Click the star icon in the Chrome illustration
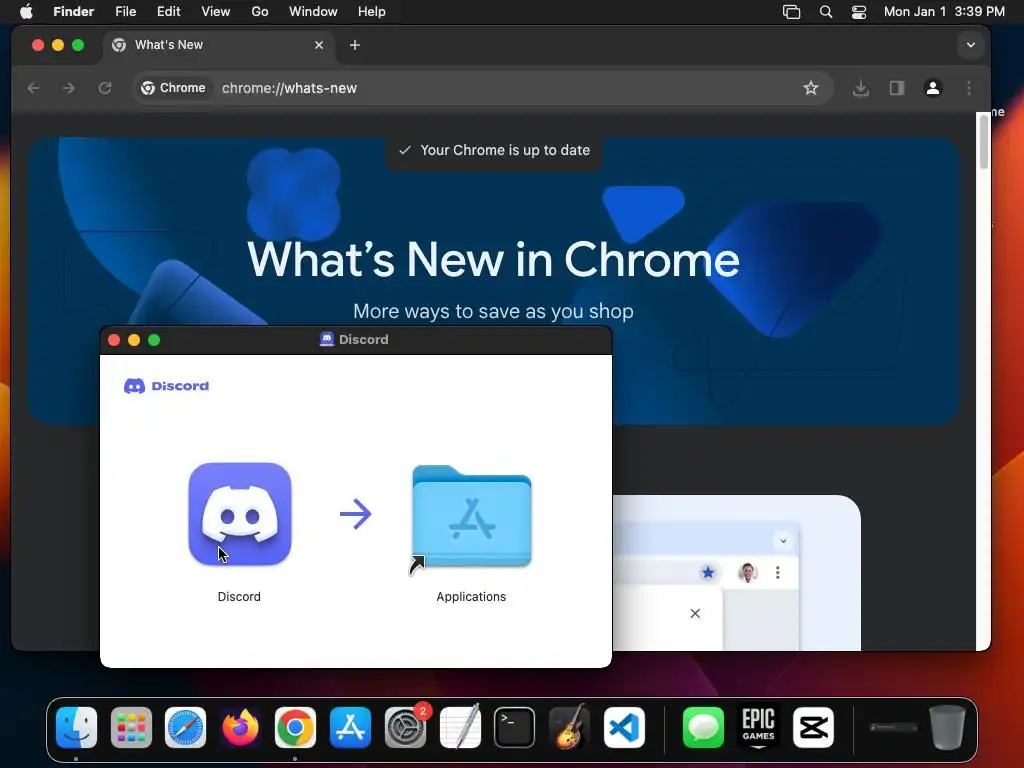Screen dimensions: 1024x768 708,573
